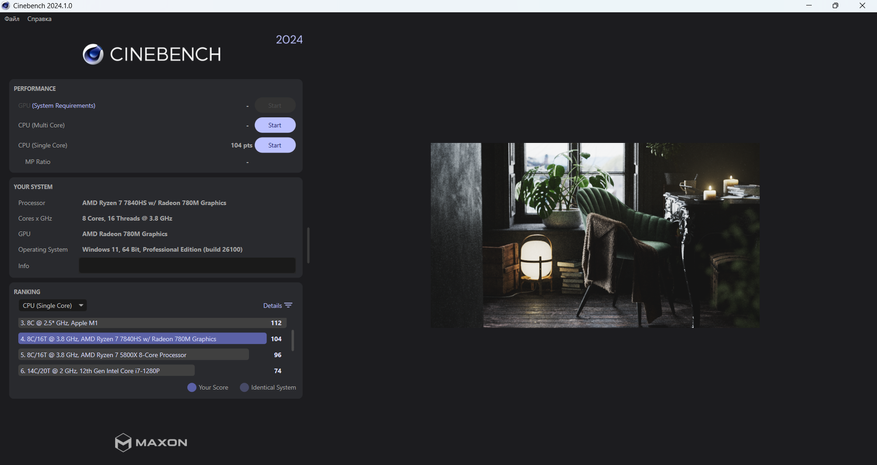Open the Справка menu
Image resolution: width=877 pixels, height=465 pixels.
39,19
